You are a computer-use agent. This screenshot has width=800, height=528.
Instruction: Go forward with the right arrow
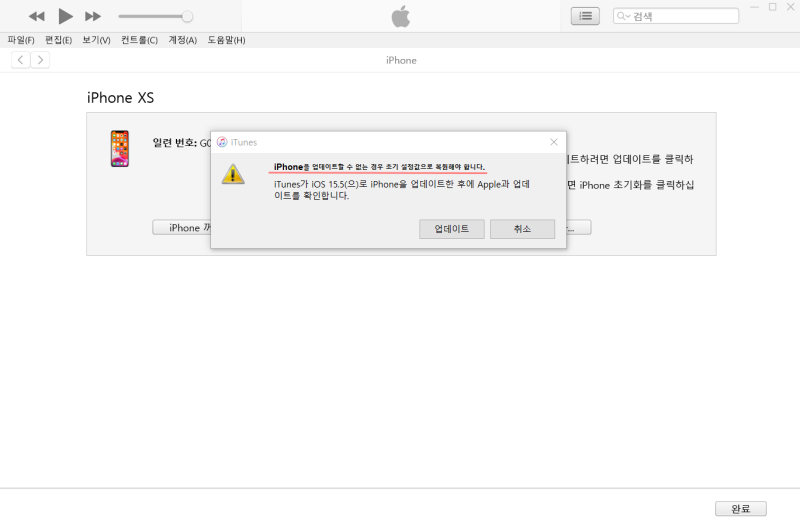tap(40, 60)
